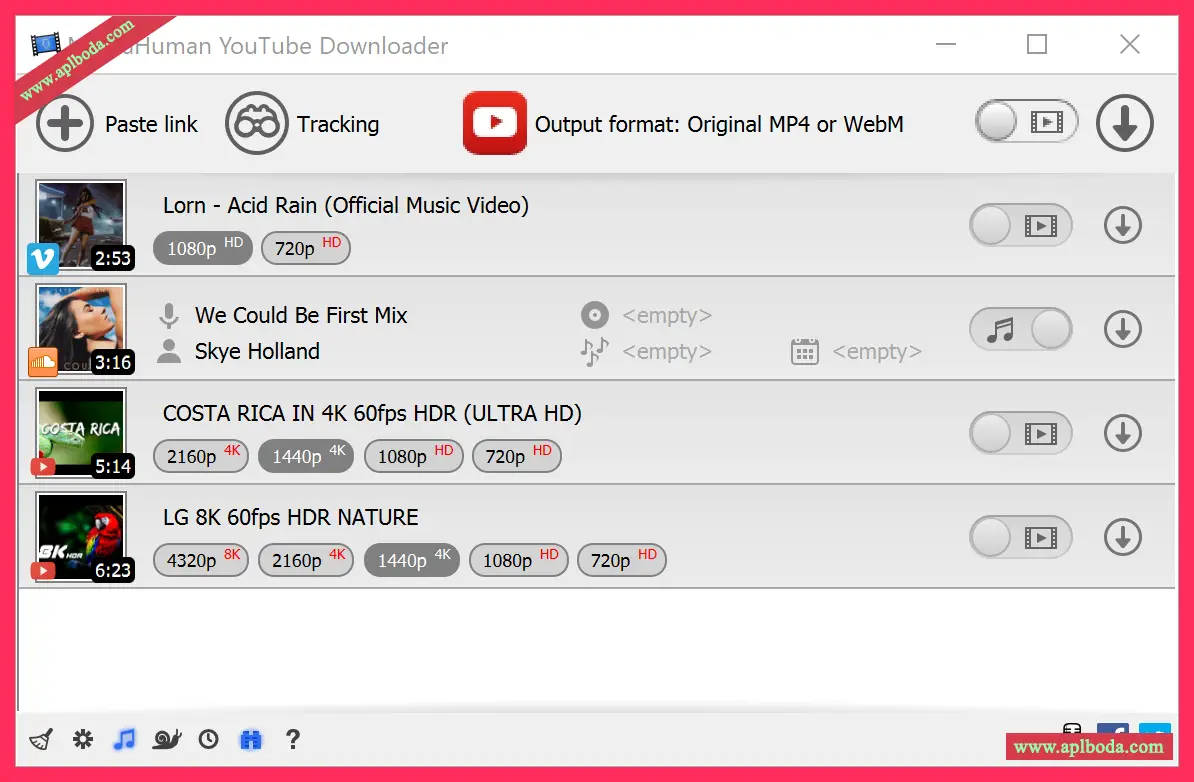This screenshot has height=782, width=1194.
Task: Start all downloads with the top download arrow
Action: tap(1124, 124)
